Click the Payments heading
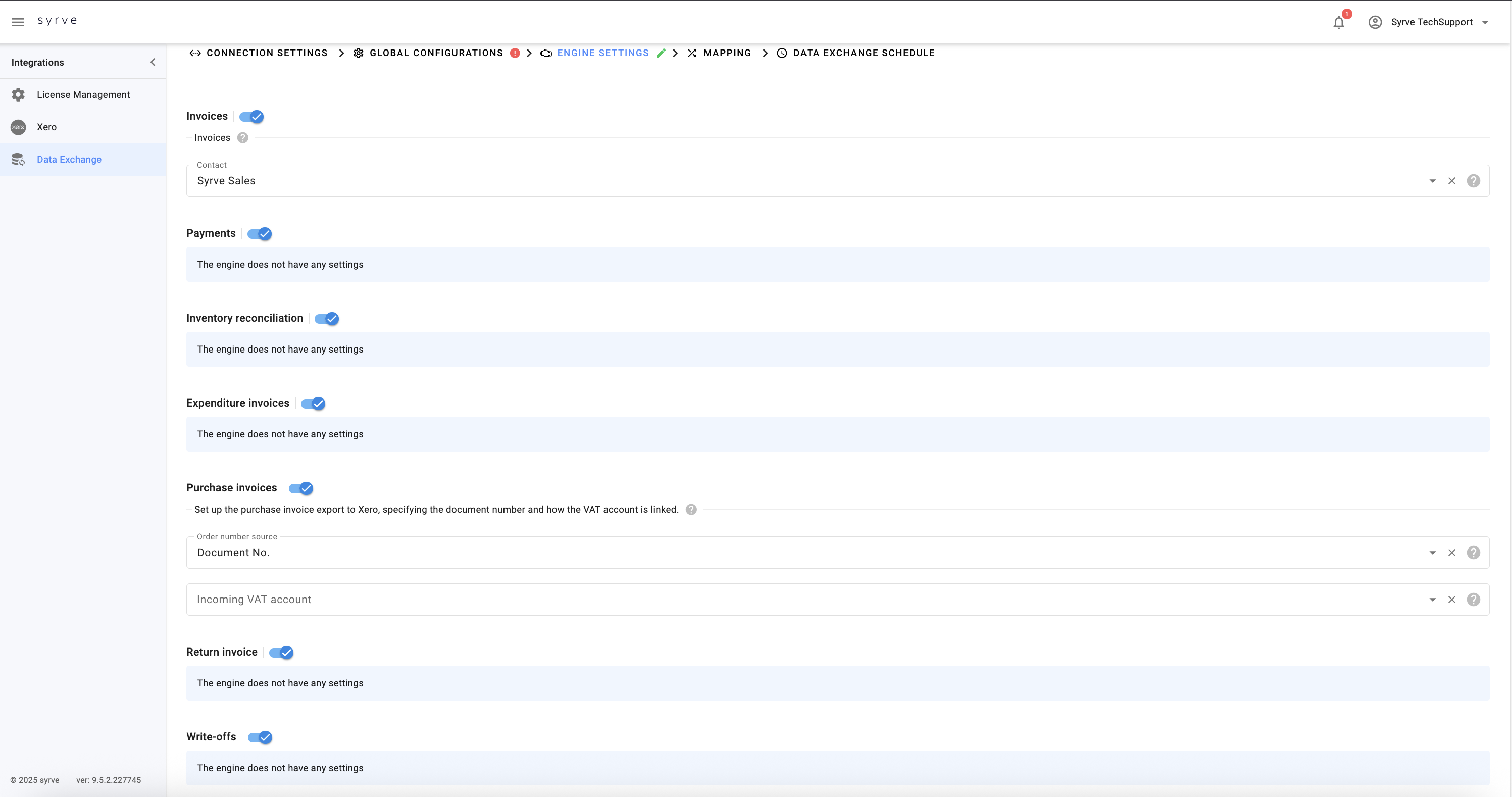 [x=211, y=233]
